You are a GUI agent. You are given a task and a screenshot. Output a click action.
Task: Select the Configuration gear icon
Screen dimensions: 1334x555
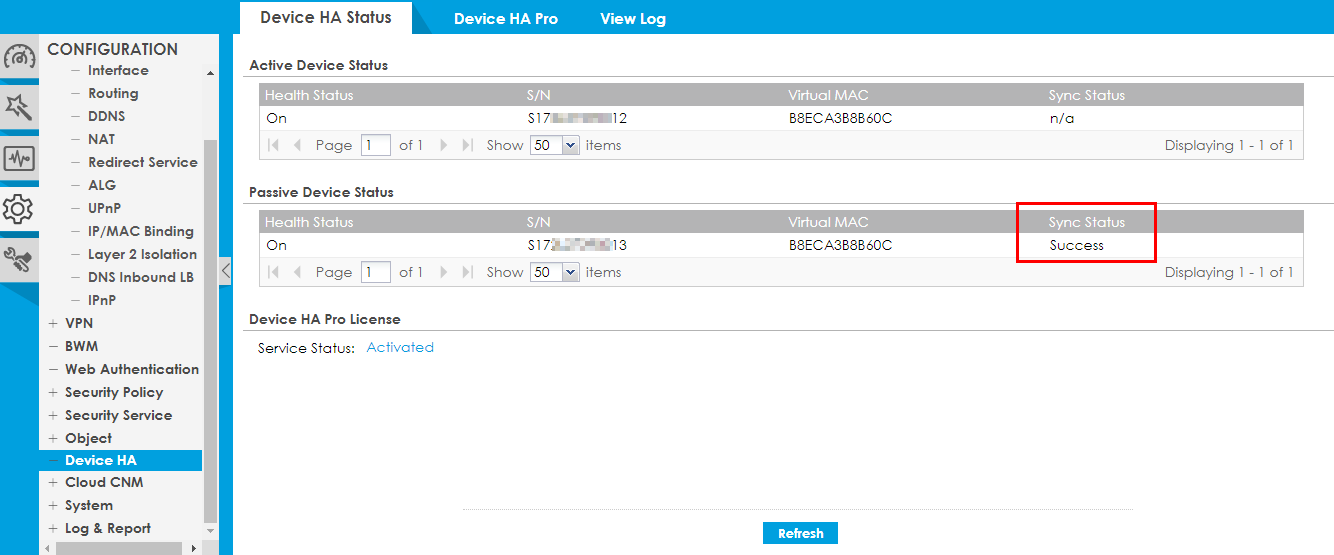[19, 209]
